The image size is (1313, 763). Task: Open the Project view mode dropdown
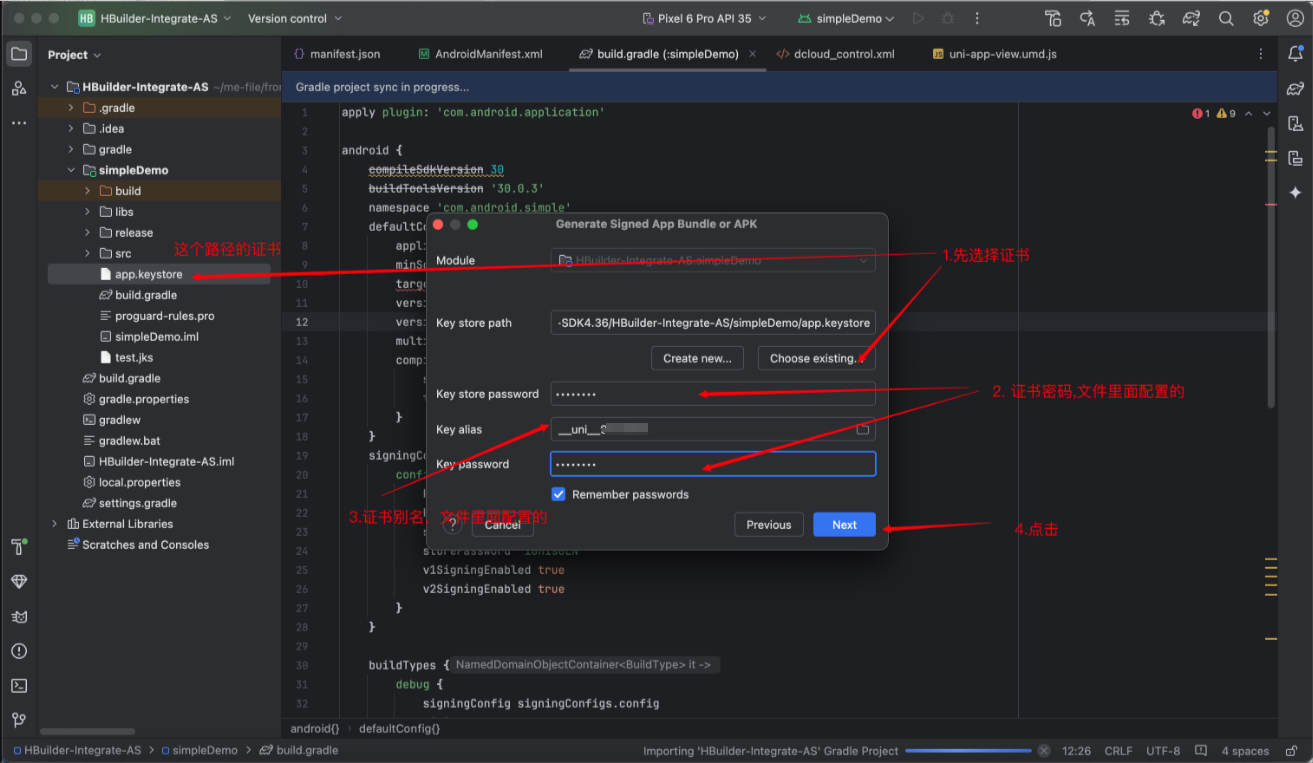[x=74, y=55]
